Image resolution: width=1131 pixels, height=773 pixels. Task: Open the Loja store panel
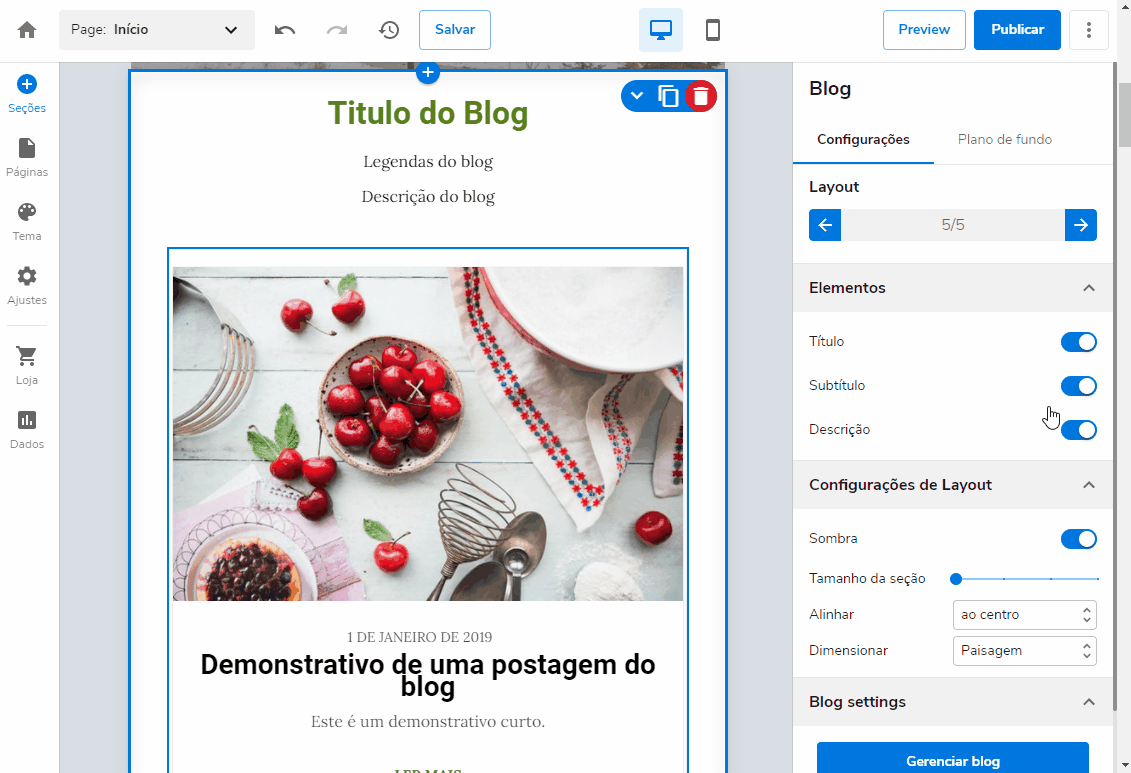(x=27, y=366)
